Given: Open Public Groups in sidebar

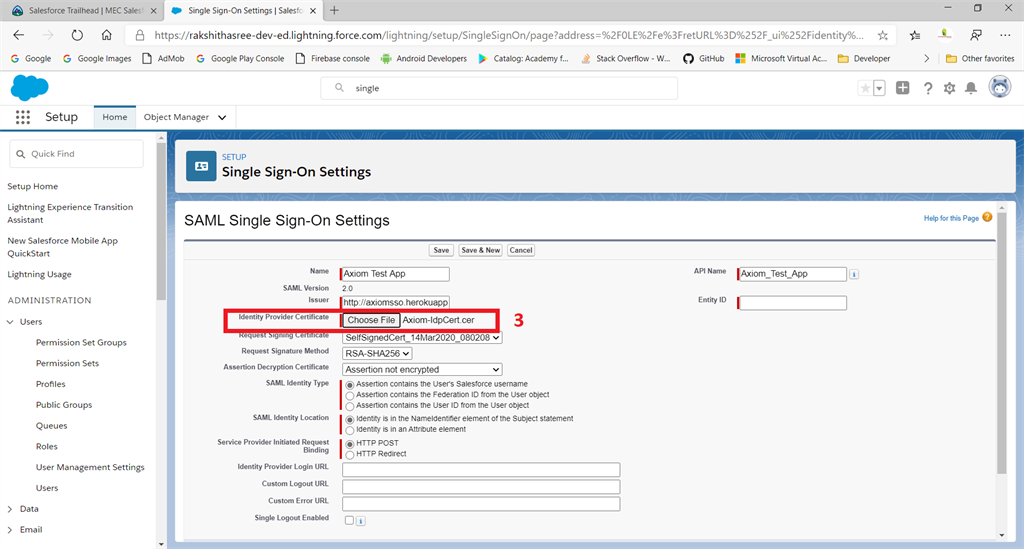Looking at the screenshot, I should [64, 405].
